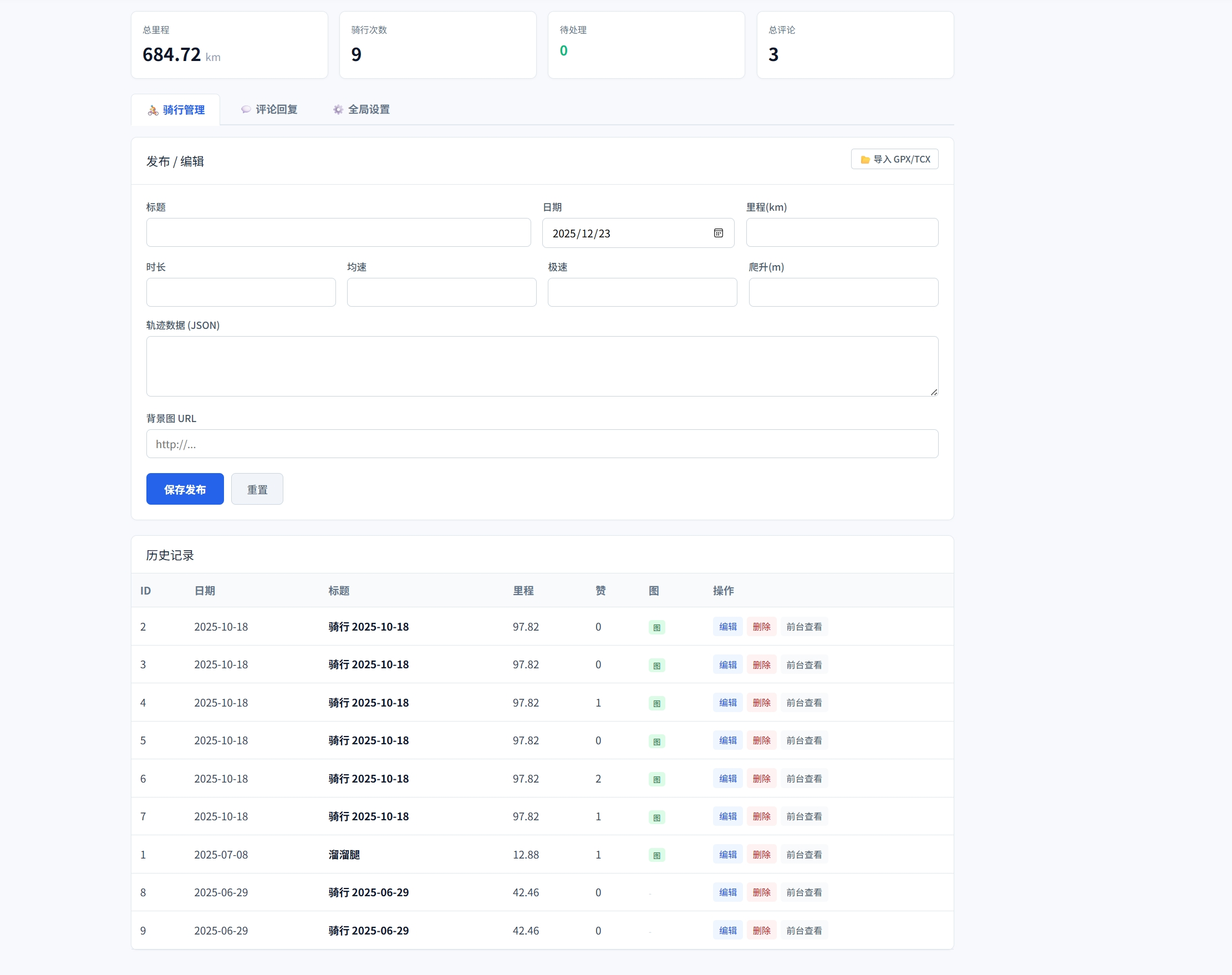Open the 全局设置 tab
The image size is (1232, 975).
click(x=361, y=110)
